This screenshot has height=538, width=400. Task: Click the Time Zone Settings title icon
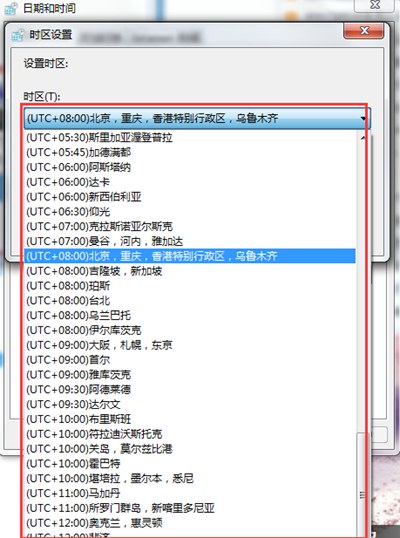(17, 35)
